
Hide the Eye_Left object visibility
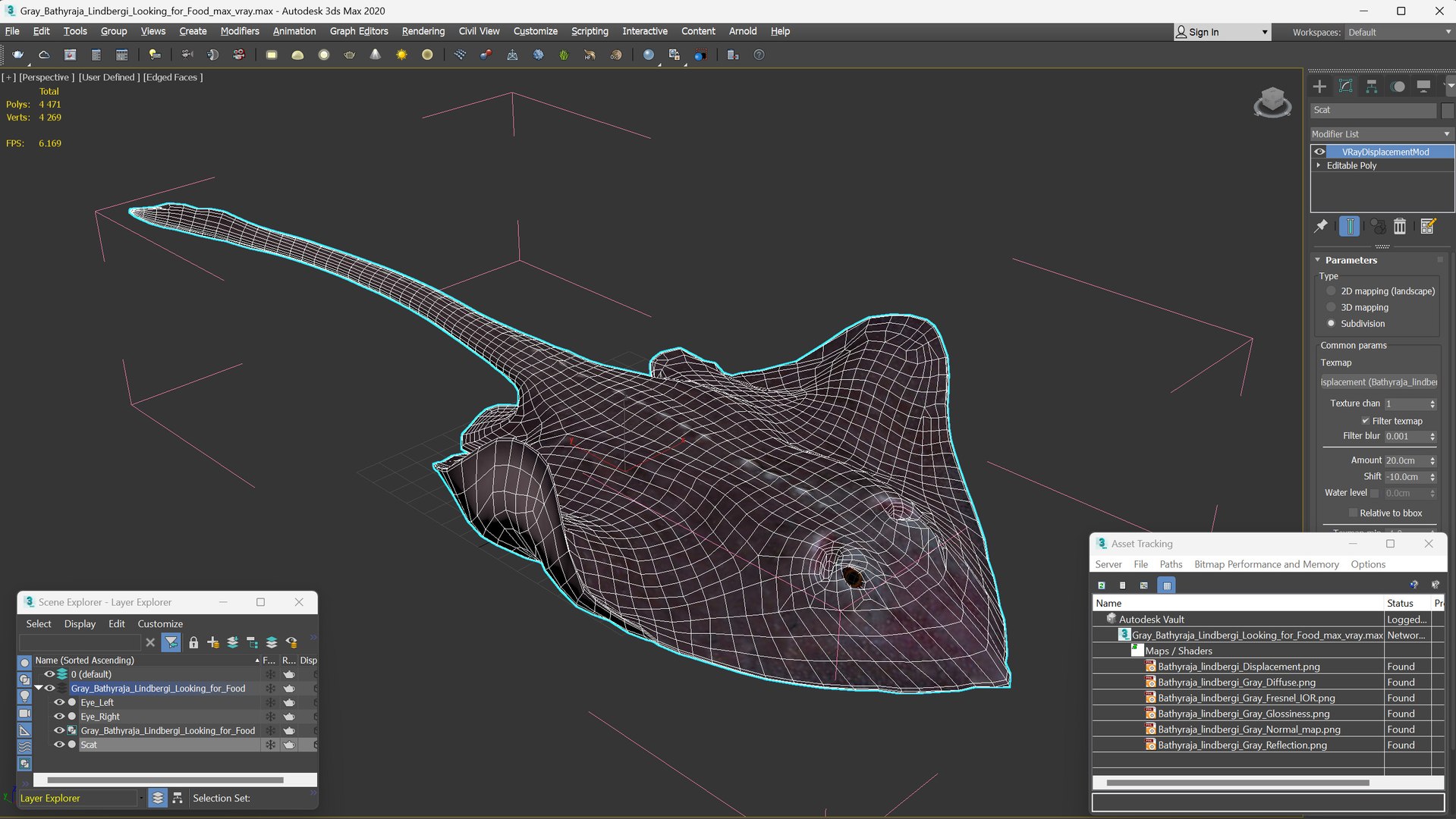pos(58,702)
